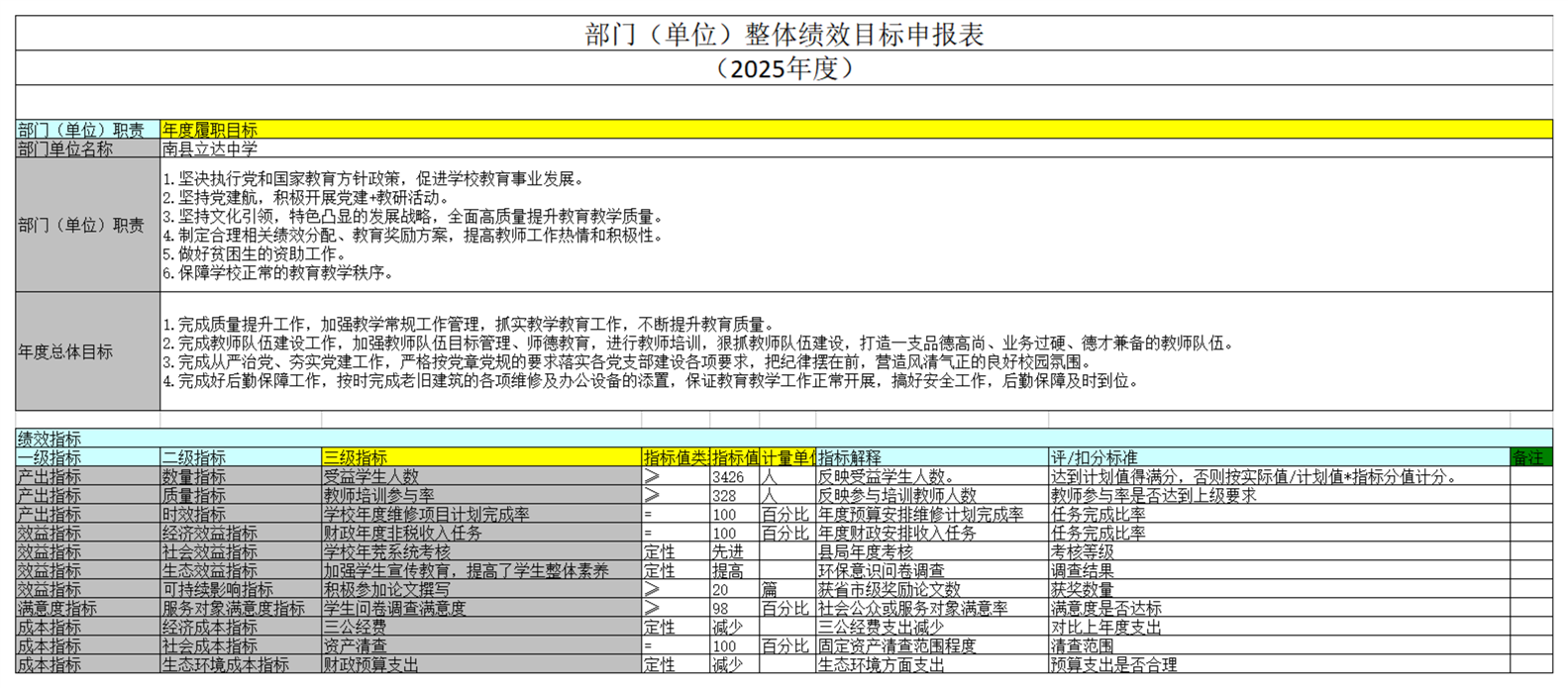Select the "部门单位名称" label cell
Image resolution: width=1568 pixels, height=688 pixels.
pos(88,148)
